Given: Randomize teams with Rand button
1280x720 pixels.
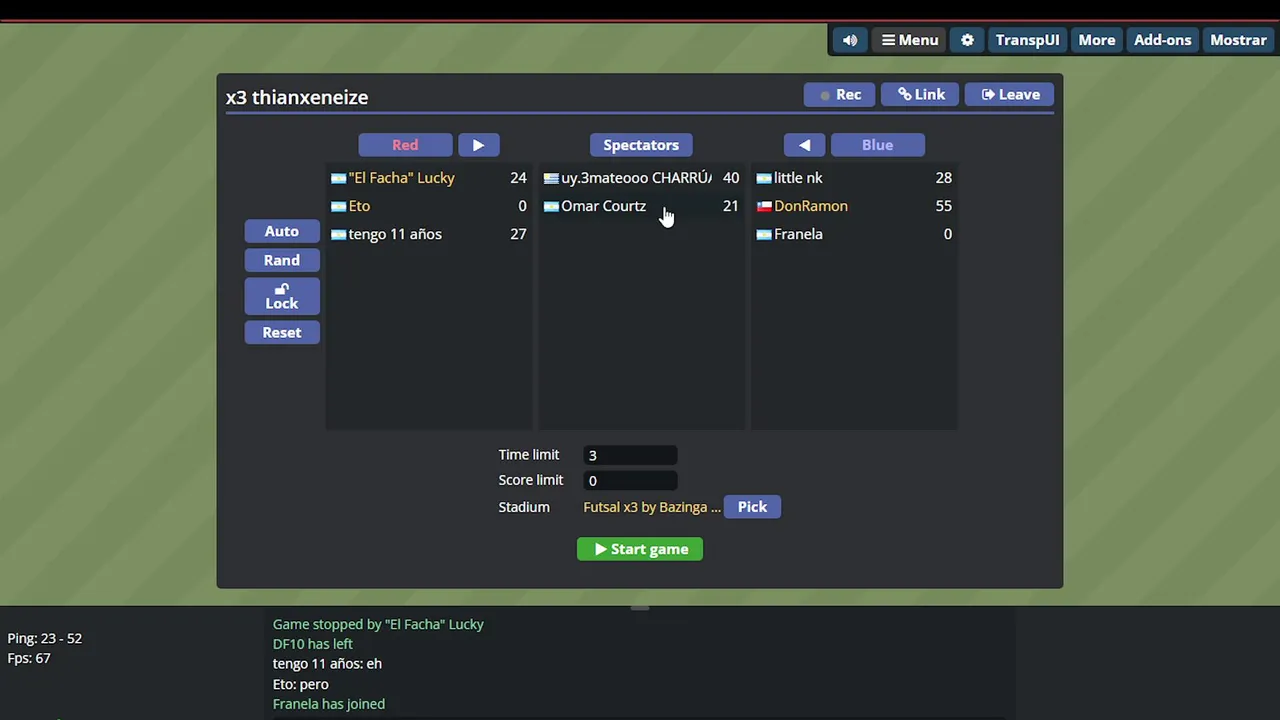Looking at the screenshot, I should point(282,260).
